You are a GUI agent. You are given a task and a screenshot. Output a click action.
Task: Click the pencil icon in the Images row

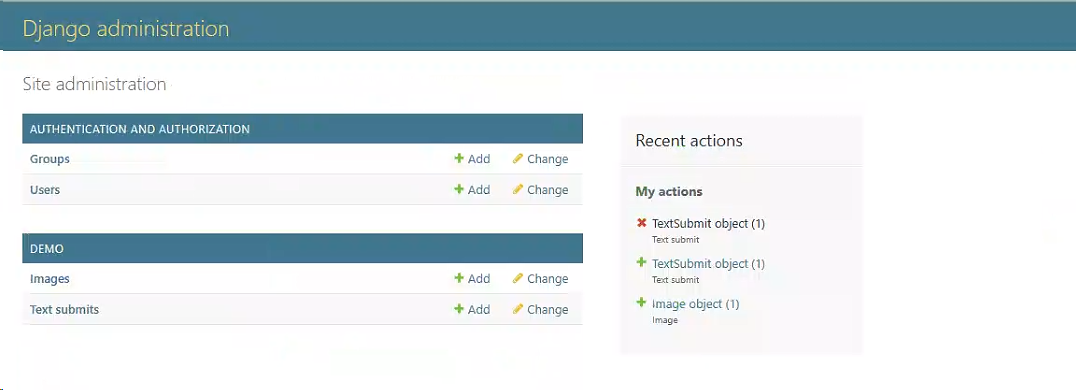tap(518, 278)
